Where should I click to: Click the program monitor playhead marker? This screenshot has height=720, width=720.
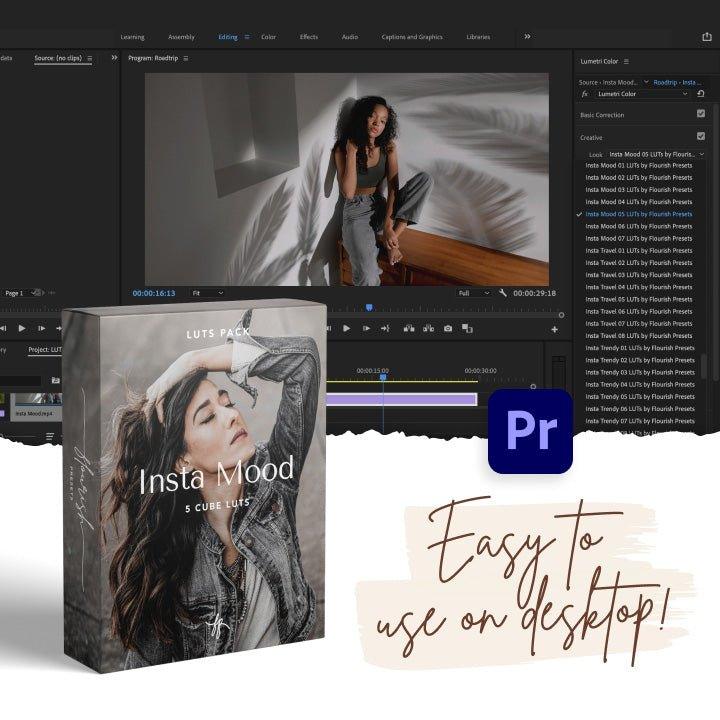click(369, 307)
